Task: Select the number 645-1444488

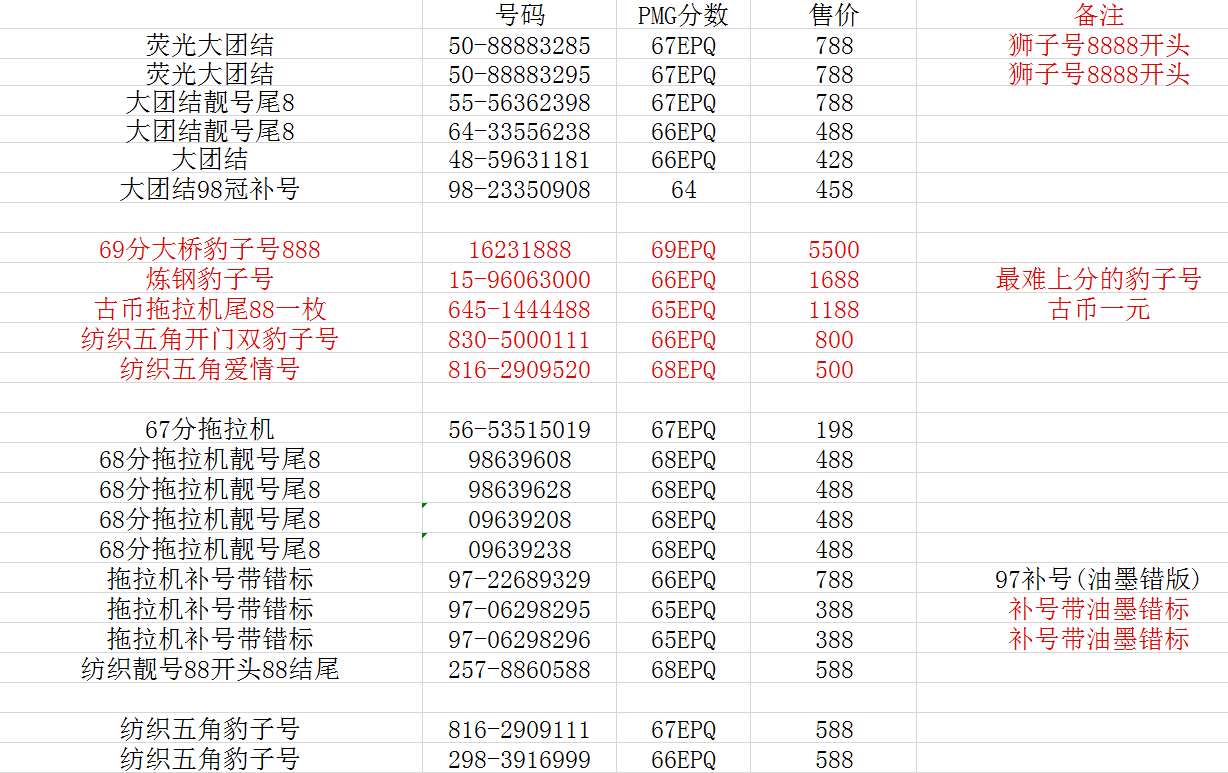Action: click(519, 309)
